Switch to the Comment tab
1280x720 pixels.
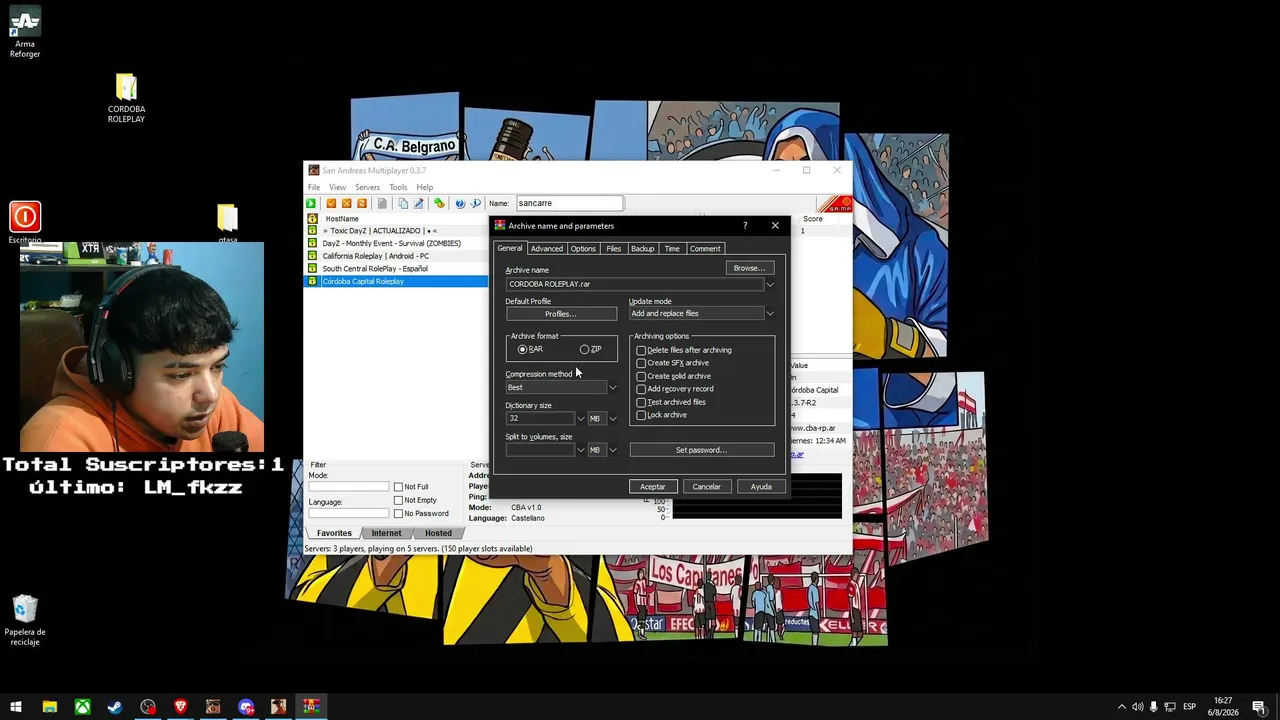705,249
